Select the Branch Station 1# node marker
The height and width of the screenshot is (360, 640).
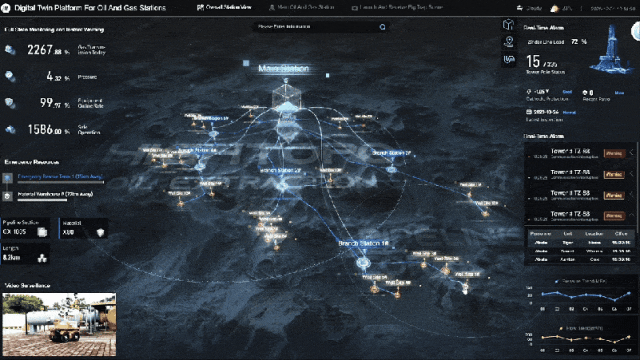point(363,262)
